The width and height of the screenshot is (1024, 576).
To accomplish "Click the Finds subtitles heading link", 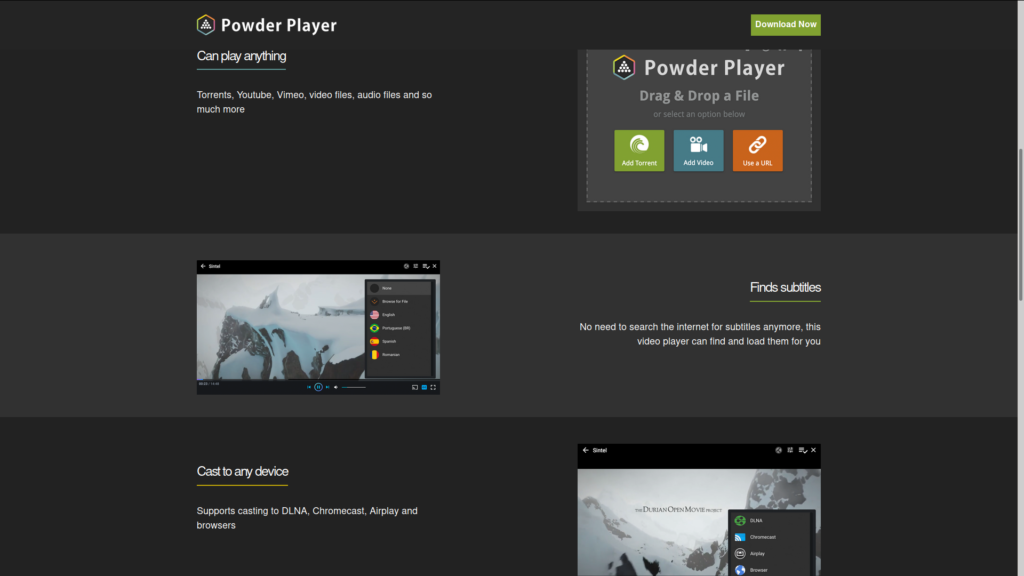I will [785, 288].
